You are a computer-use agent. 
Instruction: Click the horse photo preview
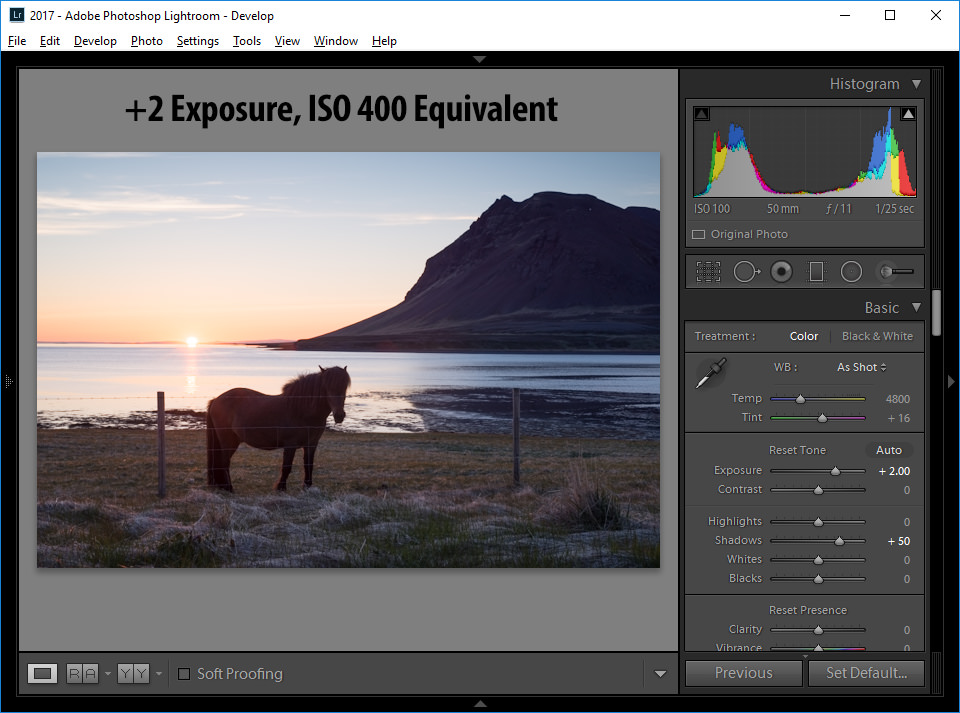(348, 360)
